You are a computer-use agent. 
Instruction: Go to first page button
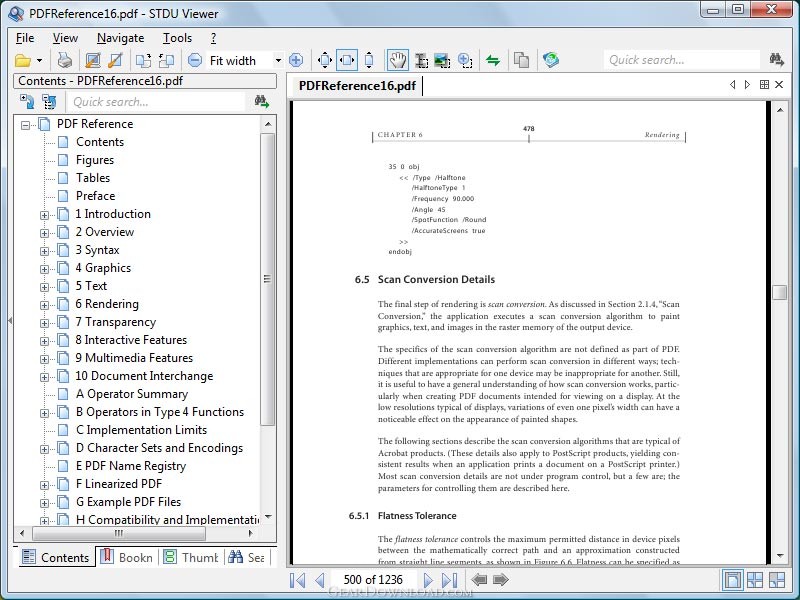pos(297,580)
